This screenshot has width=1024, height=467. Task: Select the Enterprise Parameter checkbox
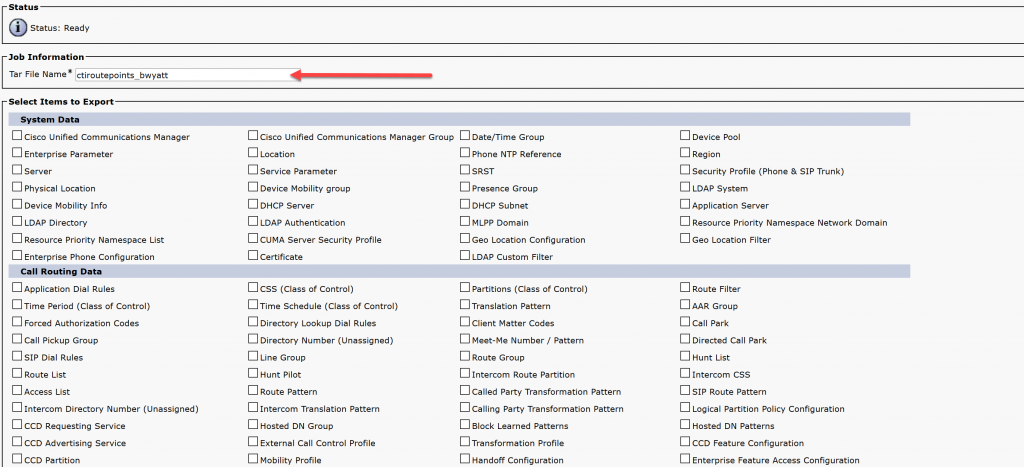pos(17,153)
